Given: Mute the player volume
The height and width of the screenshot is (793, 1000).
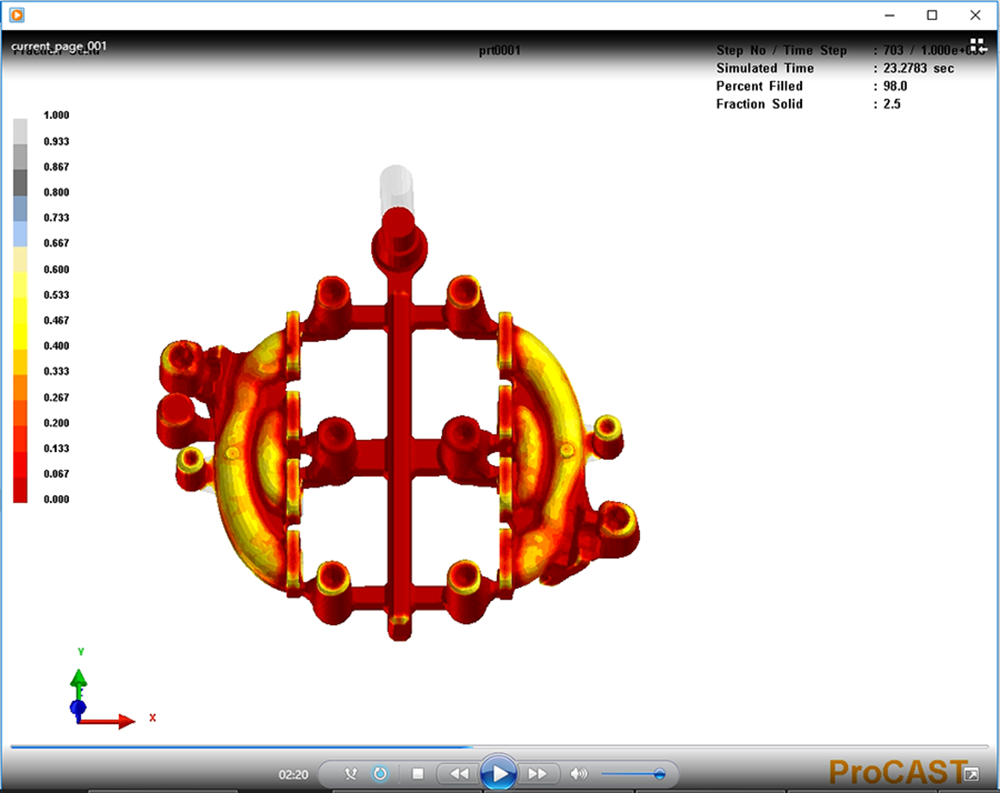Looking at the screenshot, I should pyautogui.click(x=578, y=774).
